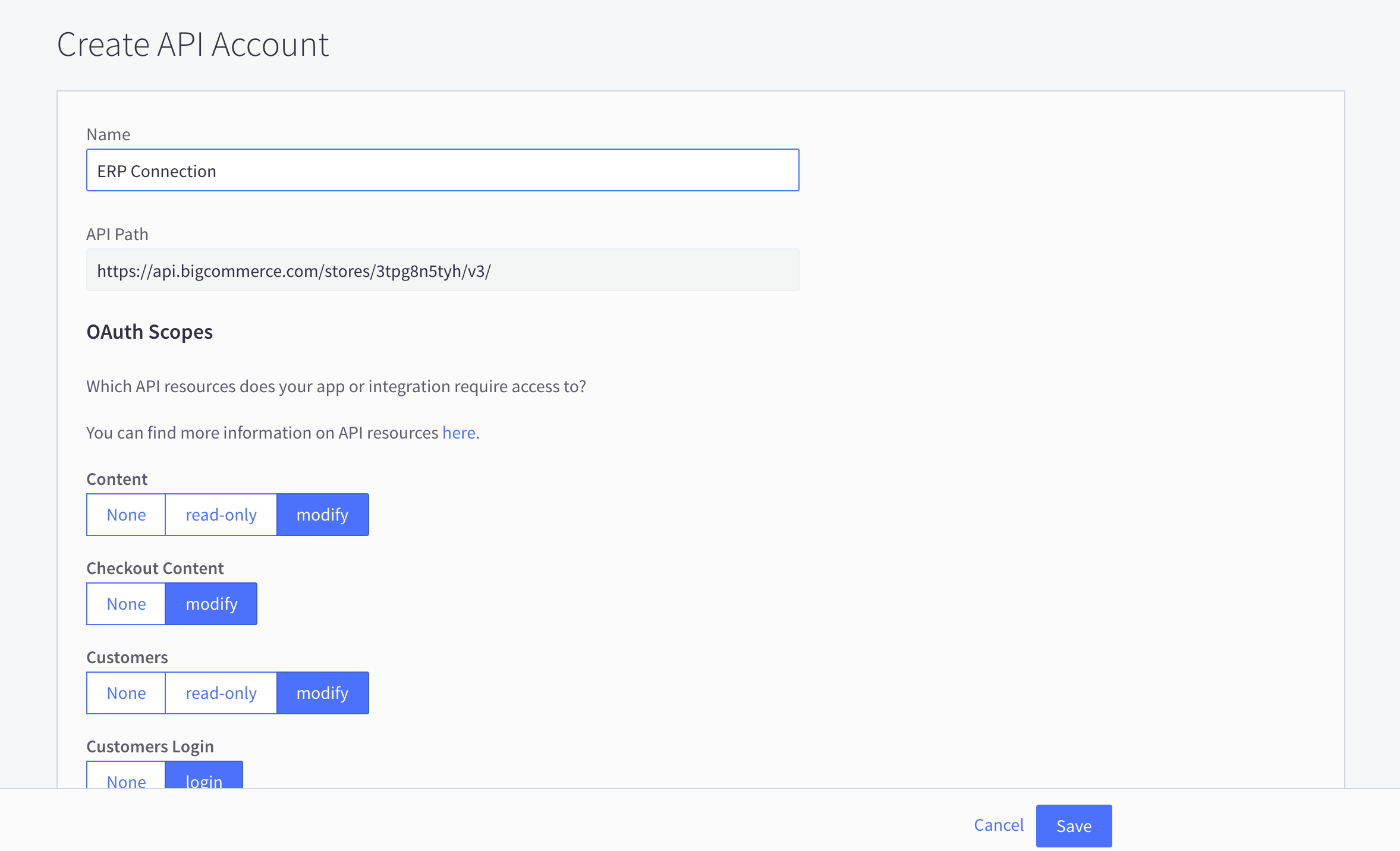Click the Checkout Content label
1400x851 pixels.
tap(155, 568)
